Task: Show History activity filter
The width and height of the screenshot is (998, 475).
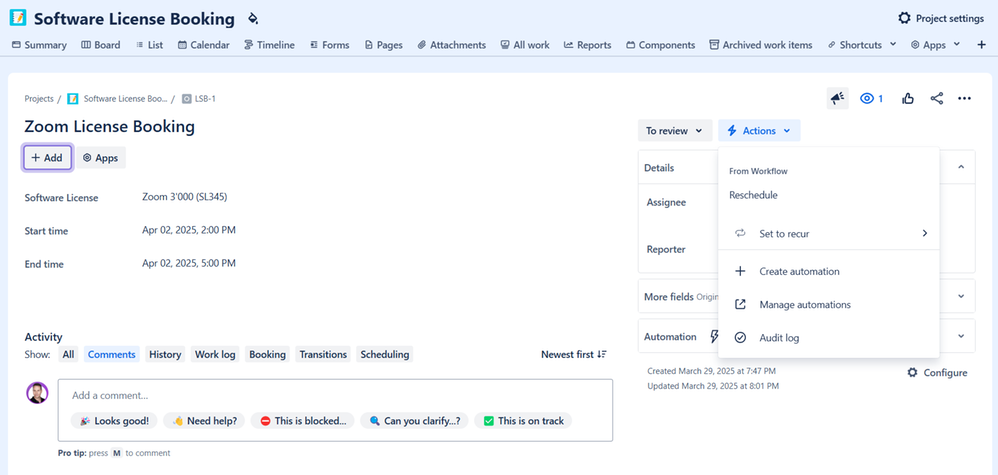Action: point(165,354)
